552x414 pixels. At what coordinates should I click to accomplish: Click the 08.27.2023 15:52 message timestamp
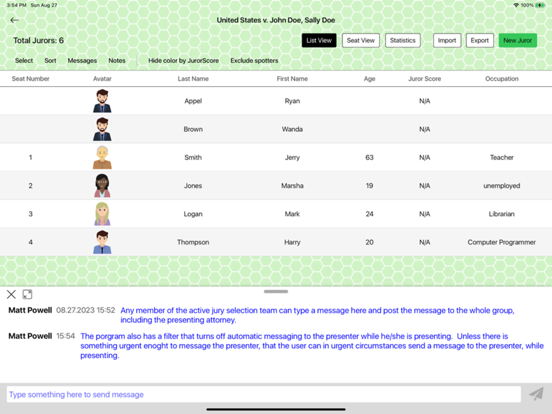tap(86, 310)
